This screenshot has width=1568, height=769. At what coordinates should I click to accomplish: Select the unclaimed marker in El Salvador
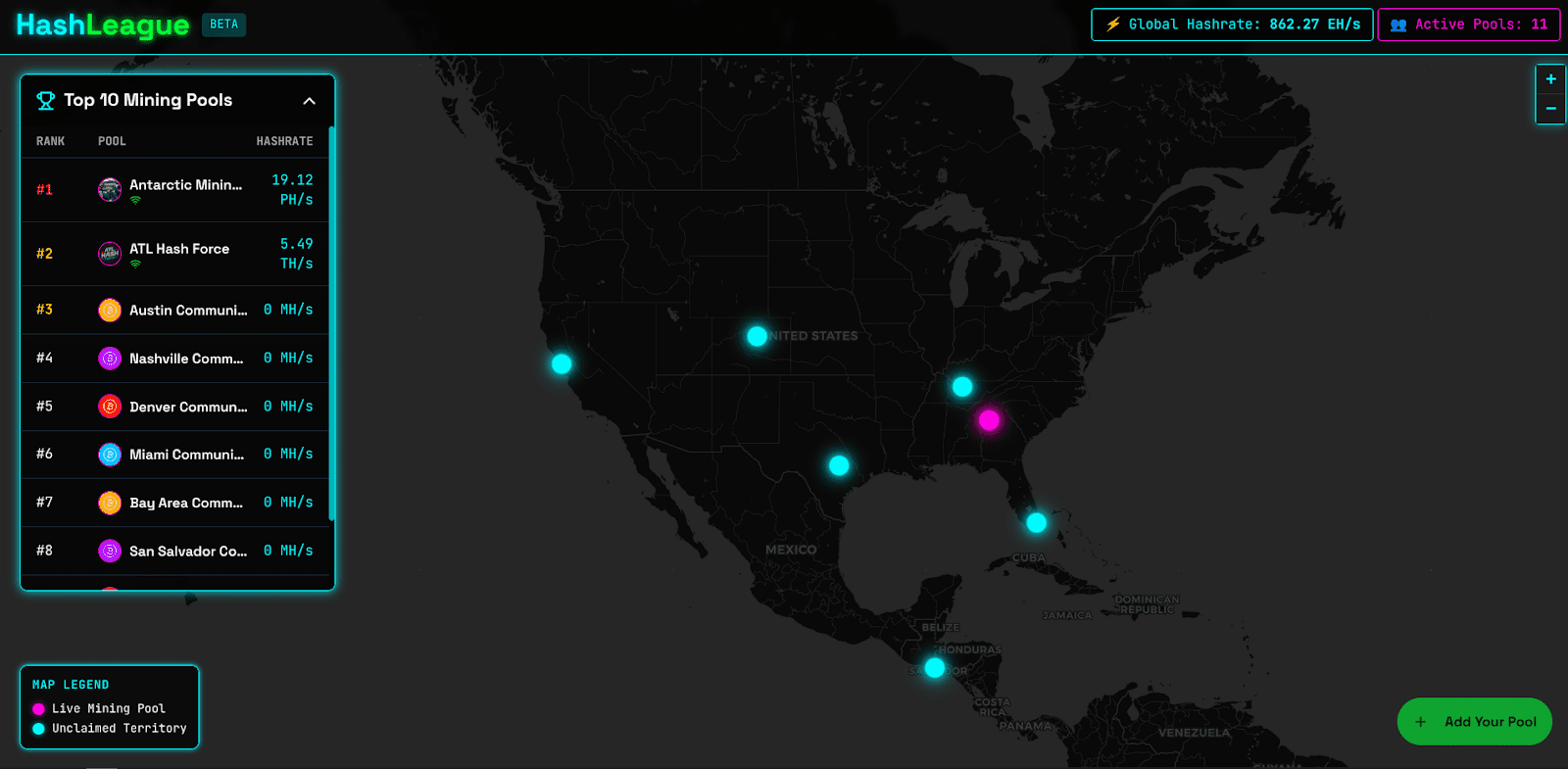[x=935, y=668]
